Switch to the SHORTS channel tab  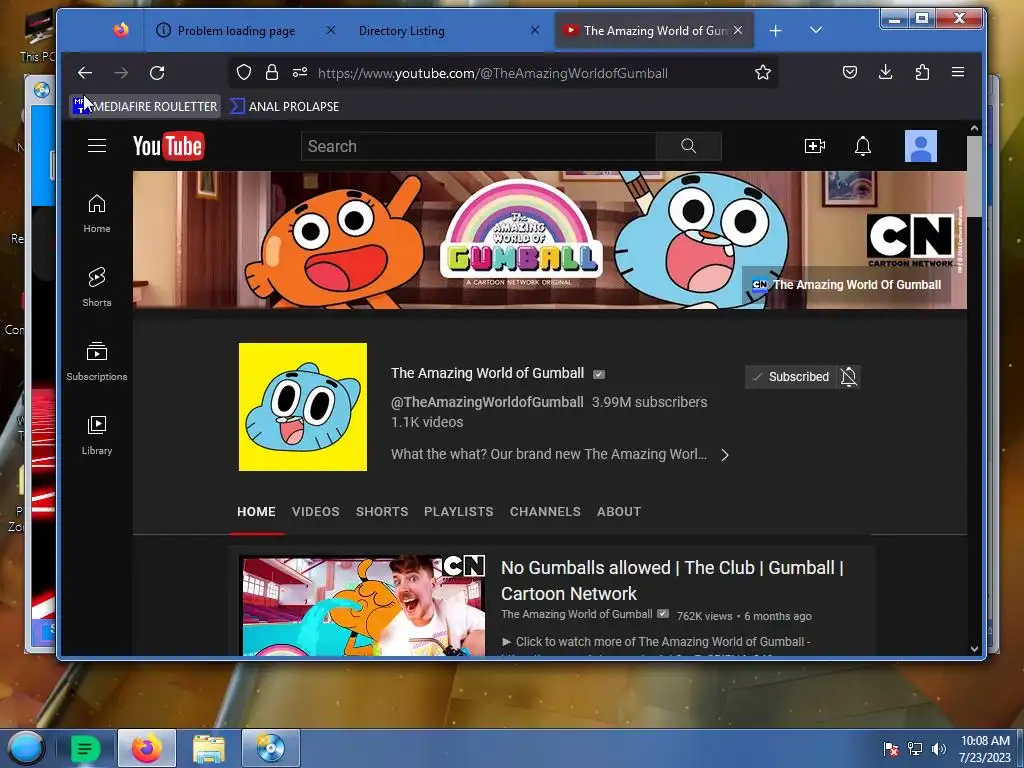(x=382, y=512)
